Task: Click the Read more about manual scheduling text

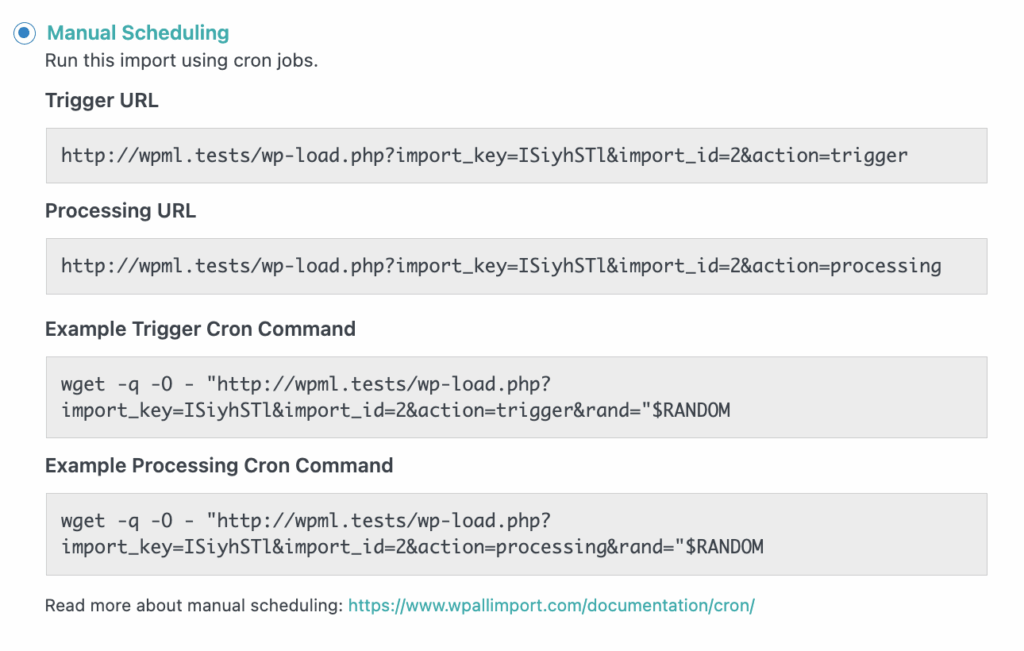Action: [x=190, y=605]
